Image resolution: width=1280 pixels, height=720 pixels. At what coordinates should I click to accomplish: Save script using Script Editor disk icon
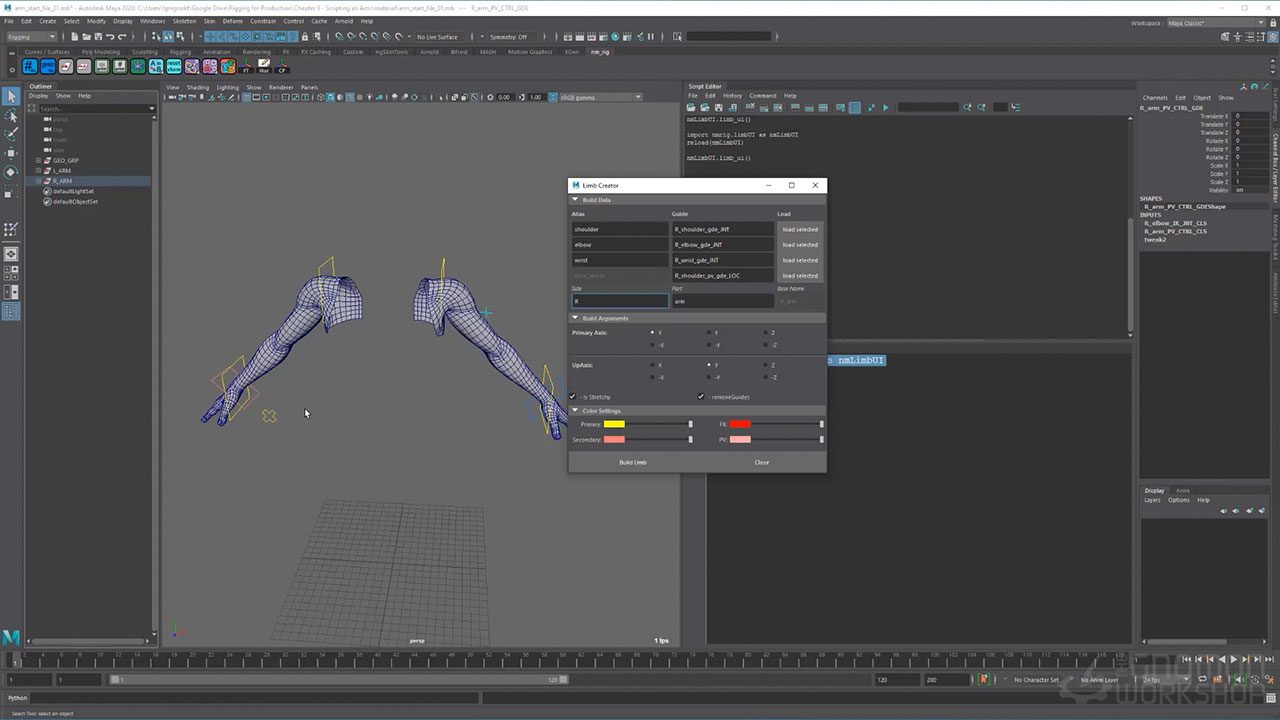(x=719, y=107)
